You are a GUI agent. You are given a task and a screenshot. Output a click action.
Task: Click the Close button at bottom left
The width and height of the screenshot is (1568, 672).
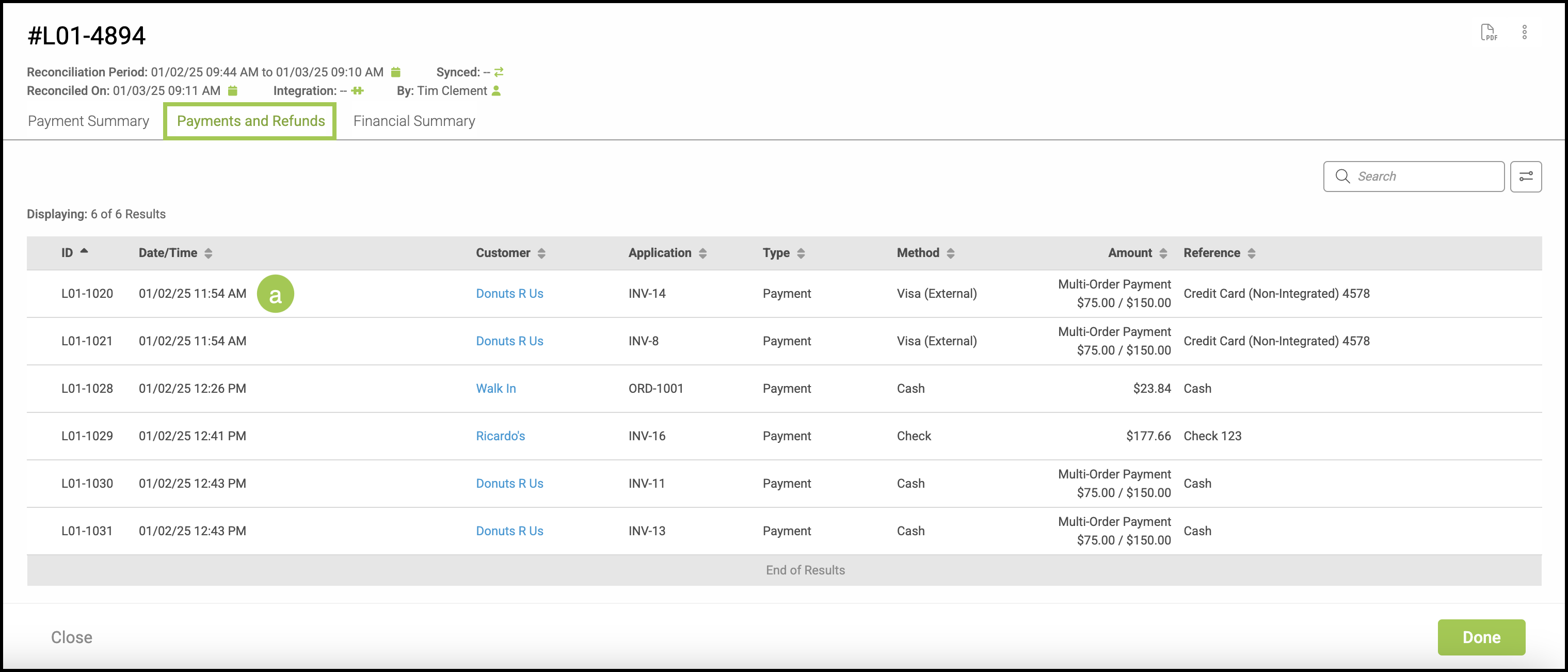click(x=71, y=637)
